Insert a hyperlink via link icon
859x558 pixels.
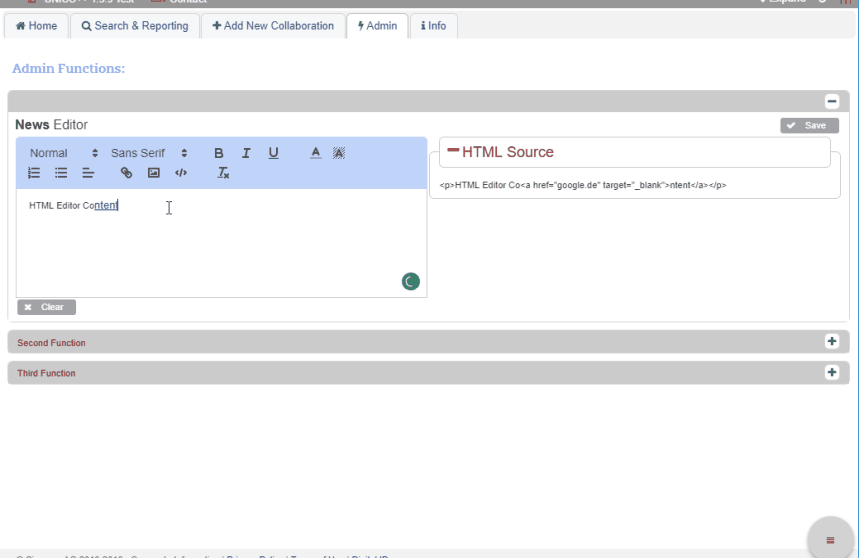tap(126, 173)
